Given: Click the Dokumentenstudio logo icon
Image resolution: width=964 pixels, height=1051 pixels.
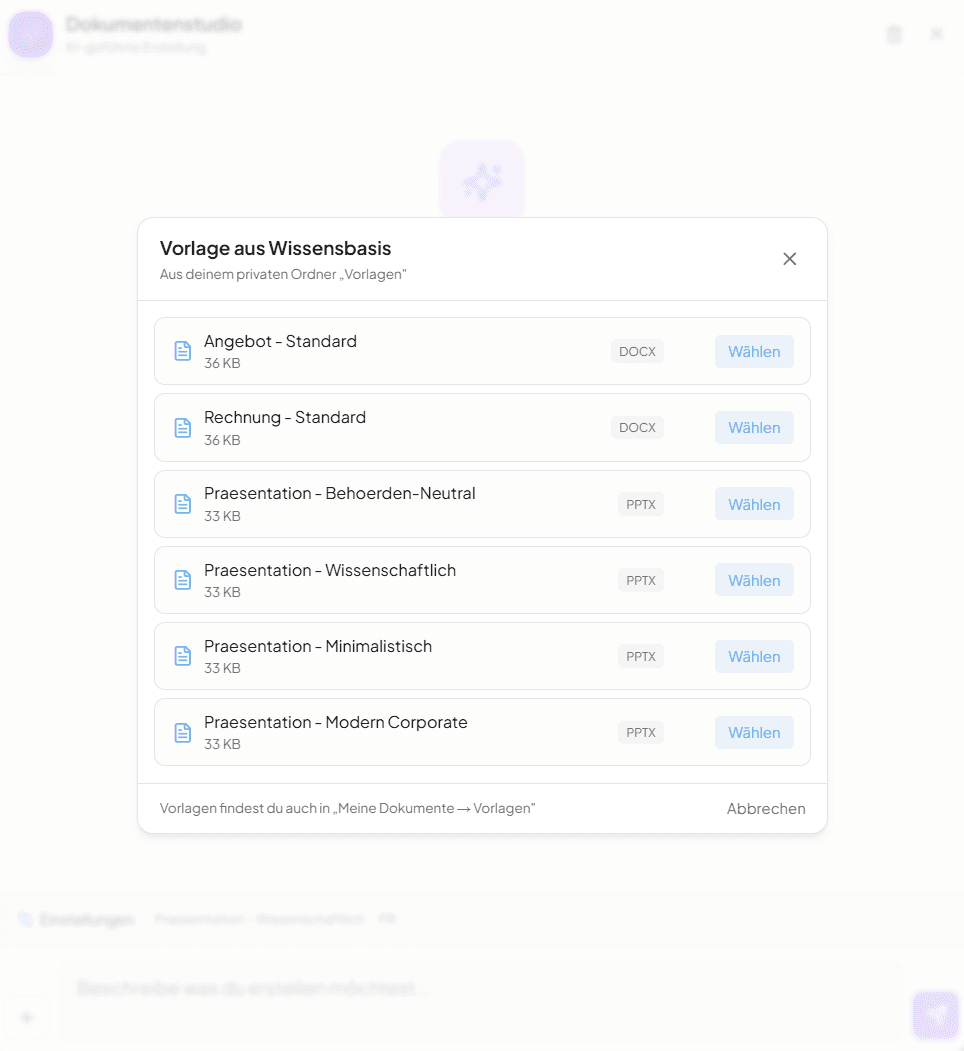Looking at the screenshot, I should pos(30,34).
